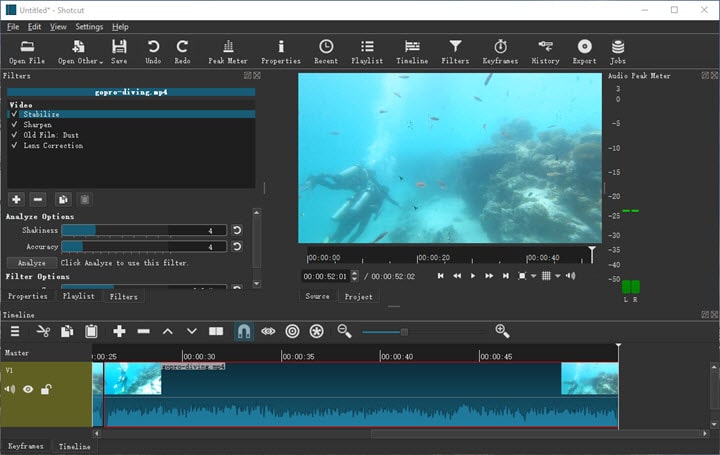This screenshot has width=720, height=455.
Task: Open the timeline hamburger menu
Action: (x=15, y=331)
